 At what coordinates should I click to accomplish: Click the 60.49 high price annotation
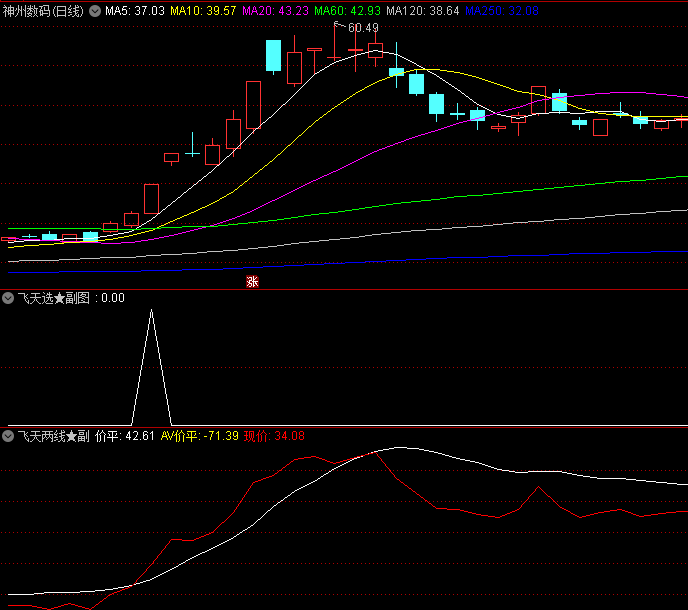tap(363, 28)
